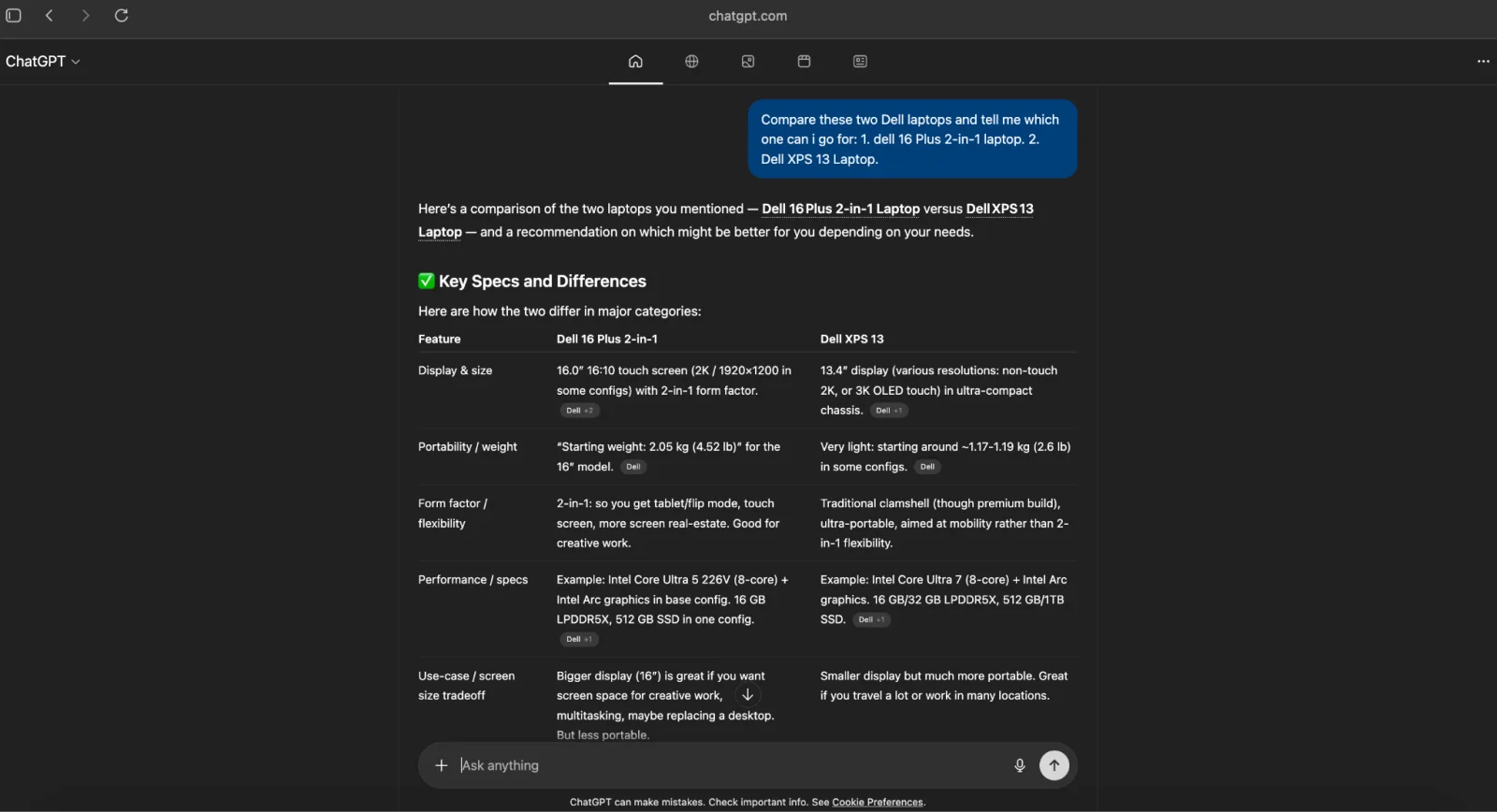Open the ChatGPT model dropdown
Viewport: 1497px width, 812px height.
pyautogui.click(x=43, y=61)
